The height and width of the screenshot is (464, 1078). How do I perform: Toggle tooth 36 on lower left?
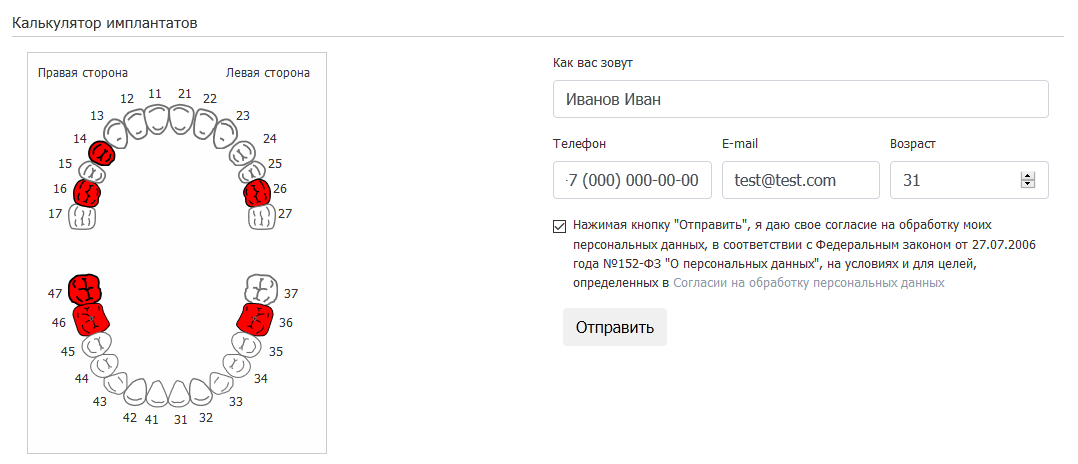(x=255, y=320)
